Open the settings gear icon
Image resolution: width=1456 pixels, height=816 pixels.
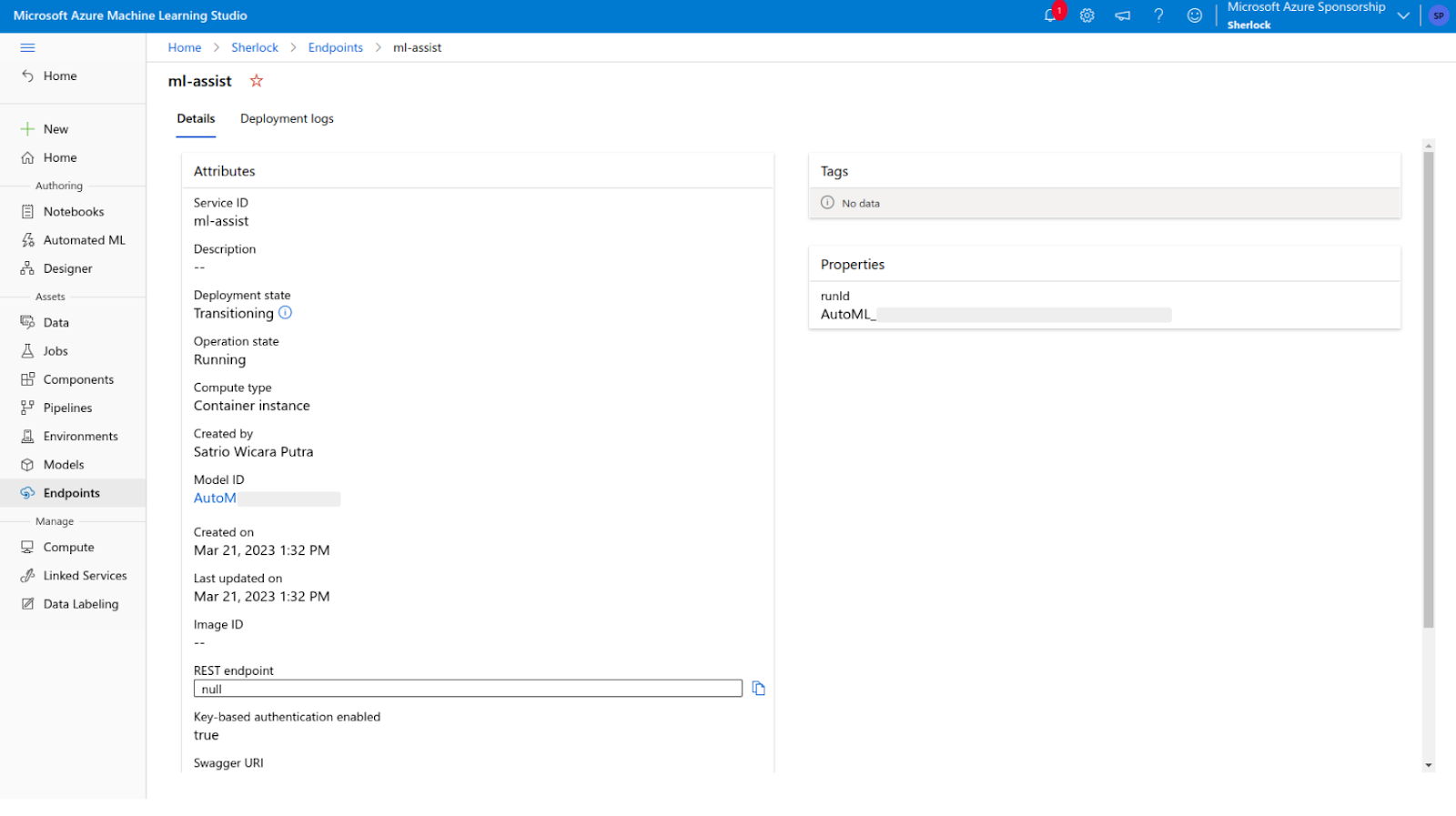[x=1087, y=15]
